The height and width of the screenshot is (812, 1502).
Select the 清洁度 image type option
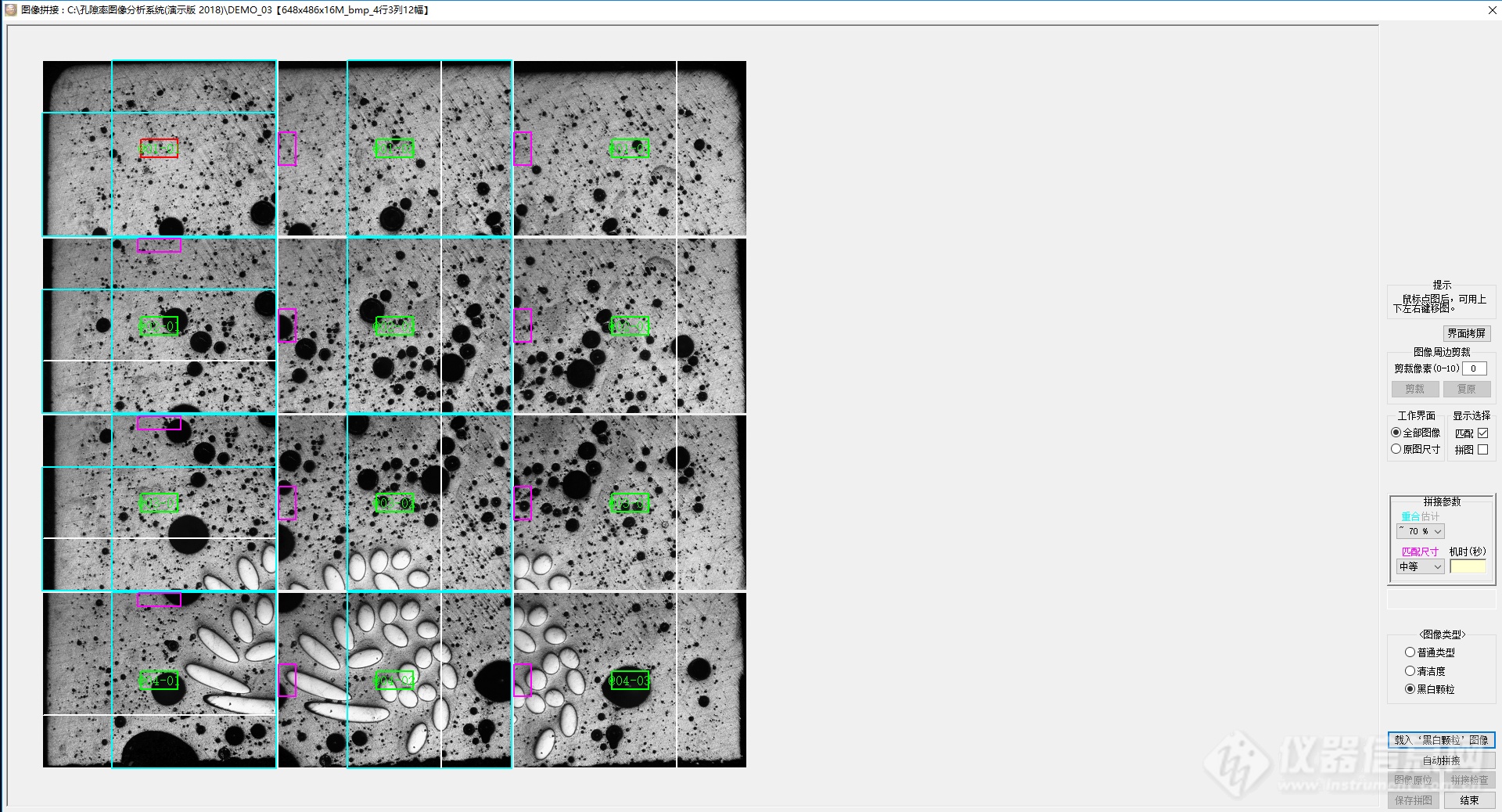pos(1410,671)
